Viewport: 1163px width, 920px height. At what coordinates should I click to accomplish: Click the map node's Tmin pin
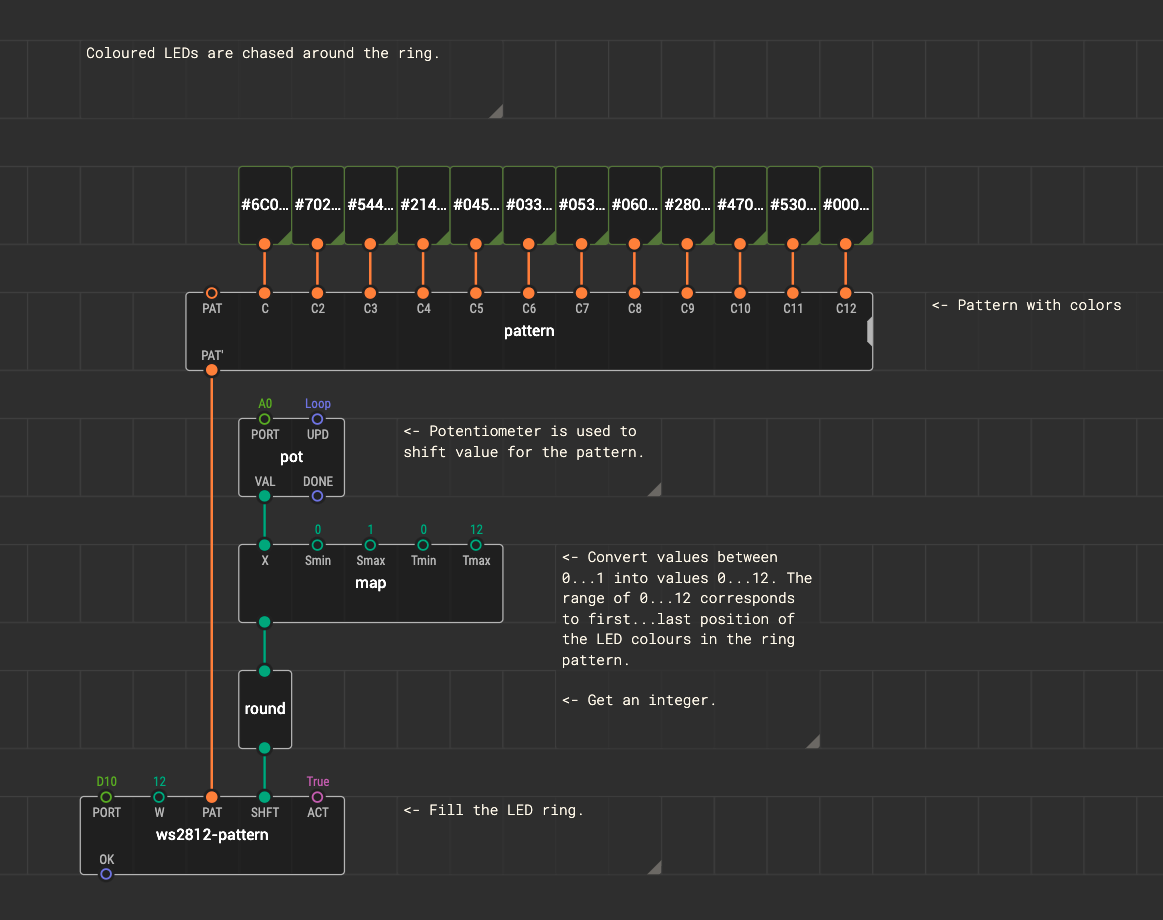click(423, 545)
